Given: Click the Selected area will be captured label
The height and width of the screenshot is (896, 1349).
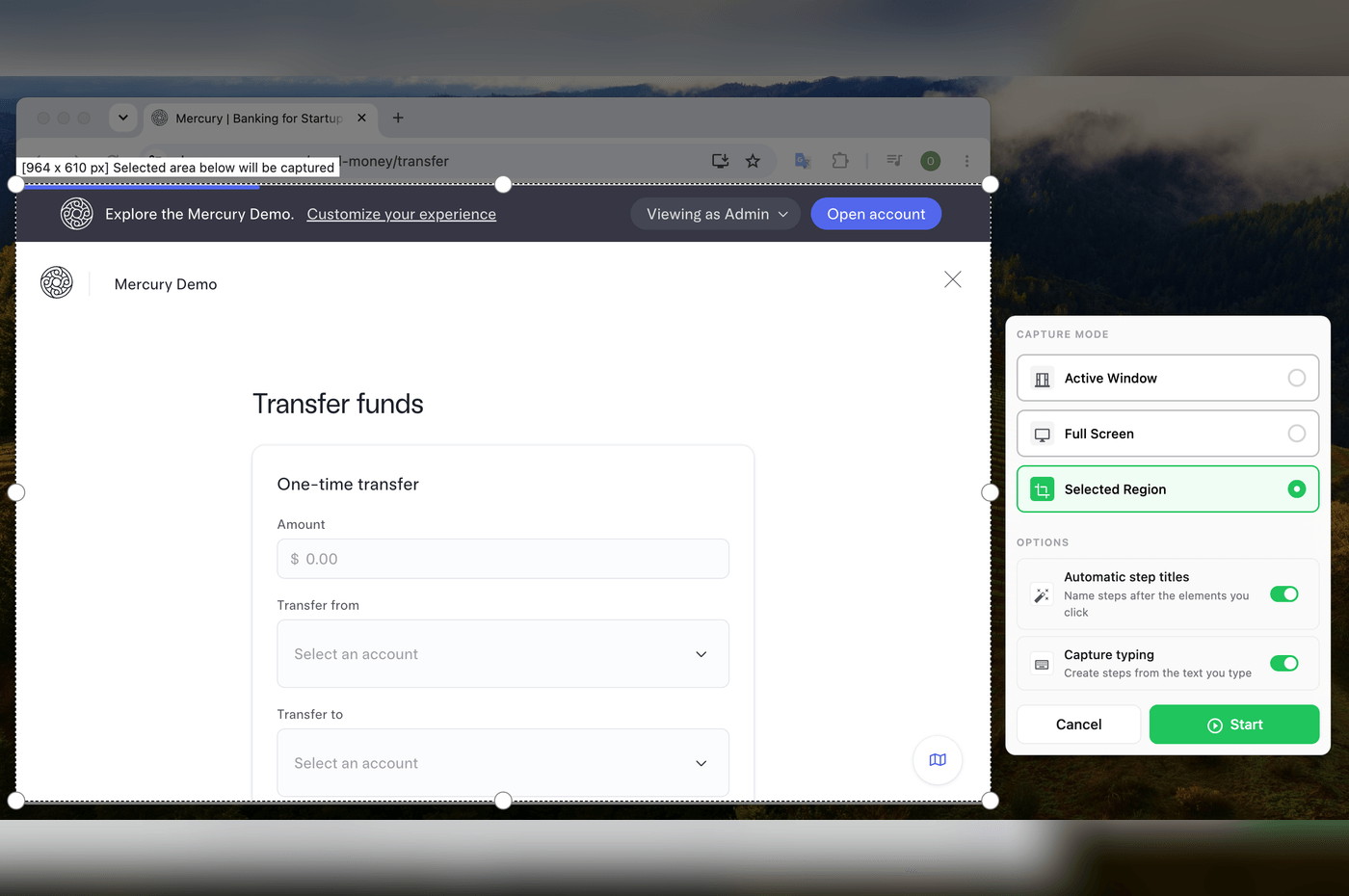Looking at the screenshot, I should point(178,168).
